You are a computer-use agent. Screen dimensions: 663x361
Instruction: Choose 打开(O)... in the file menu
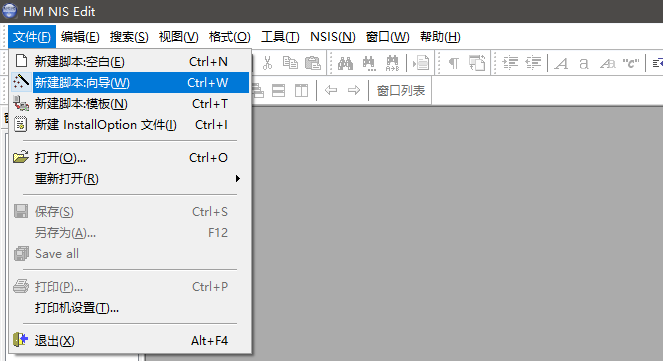(130, 158)
